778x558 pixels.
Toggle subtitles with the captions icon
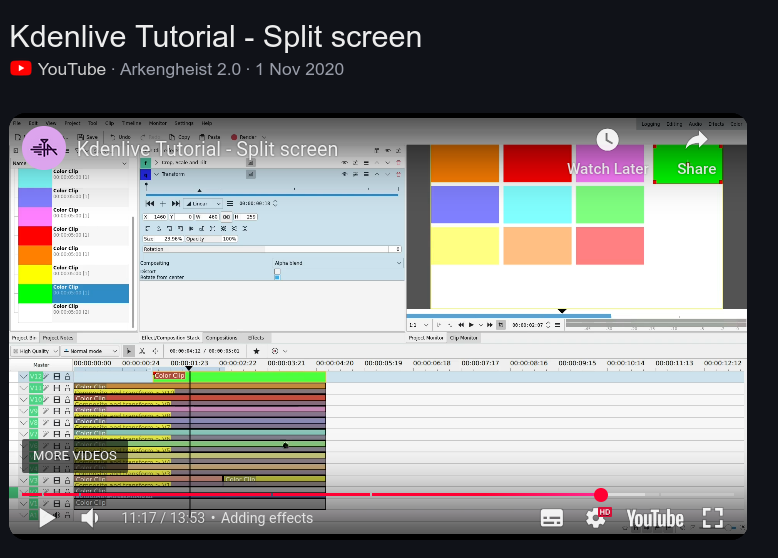point(552,518)
